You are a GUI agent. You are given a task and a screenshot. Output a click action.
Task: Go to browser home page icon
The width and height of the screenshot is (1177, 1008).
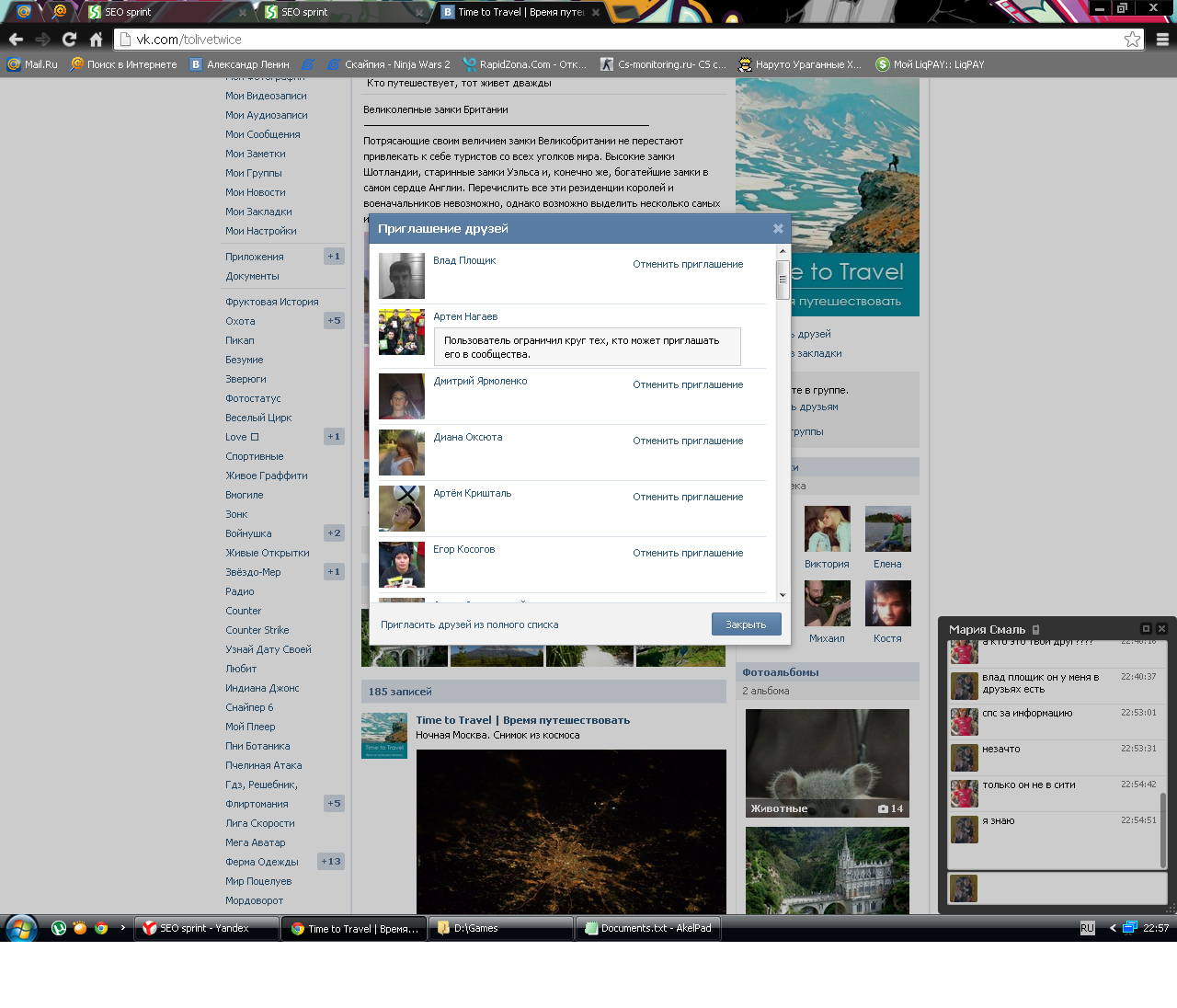pyautogui.click(x=96, y=40)
